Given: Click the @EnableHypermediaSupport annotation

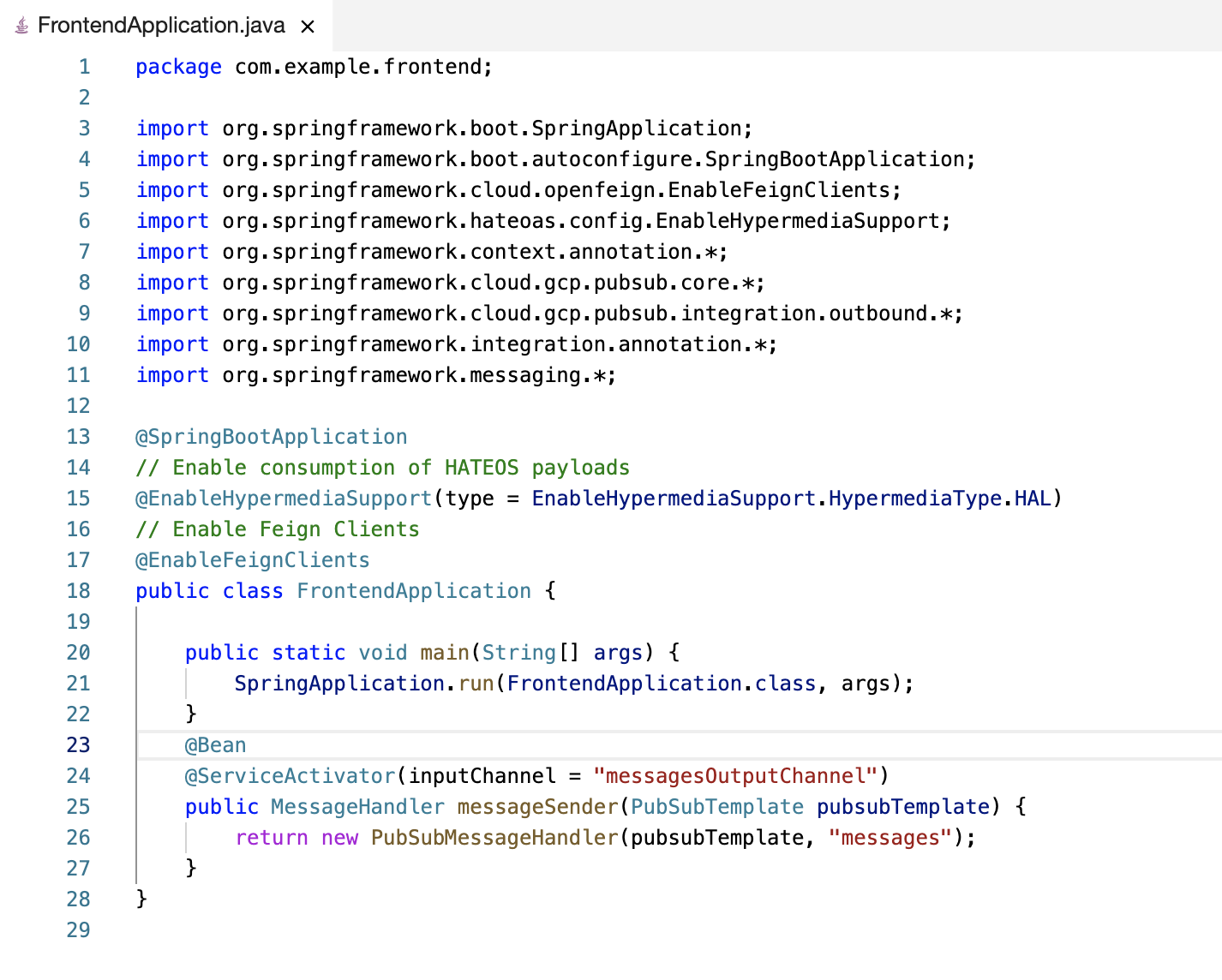Looking at the screenshot, I should point(284,499).
